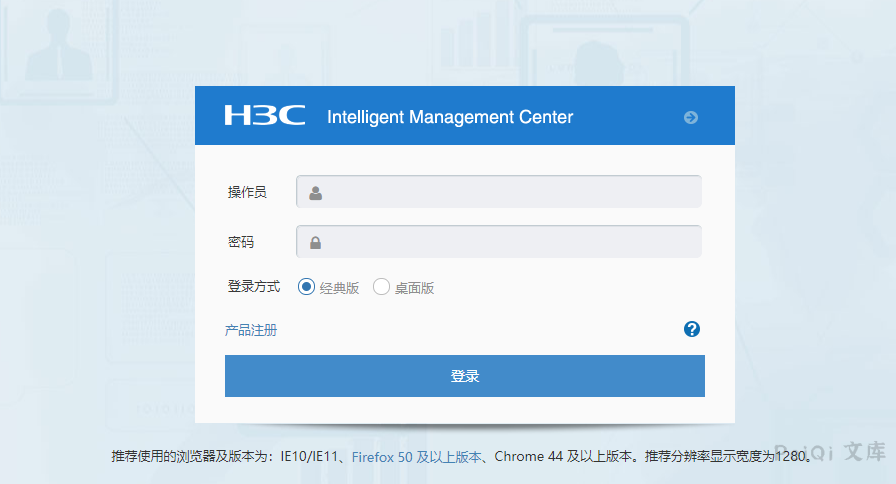Image resolution: width=896 pixels, height=484 pixels.
Task: Open help via the question mark icon
Action: tap(691, 329)
